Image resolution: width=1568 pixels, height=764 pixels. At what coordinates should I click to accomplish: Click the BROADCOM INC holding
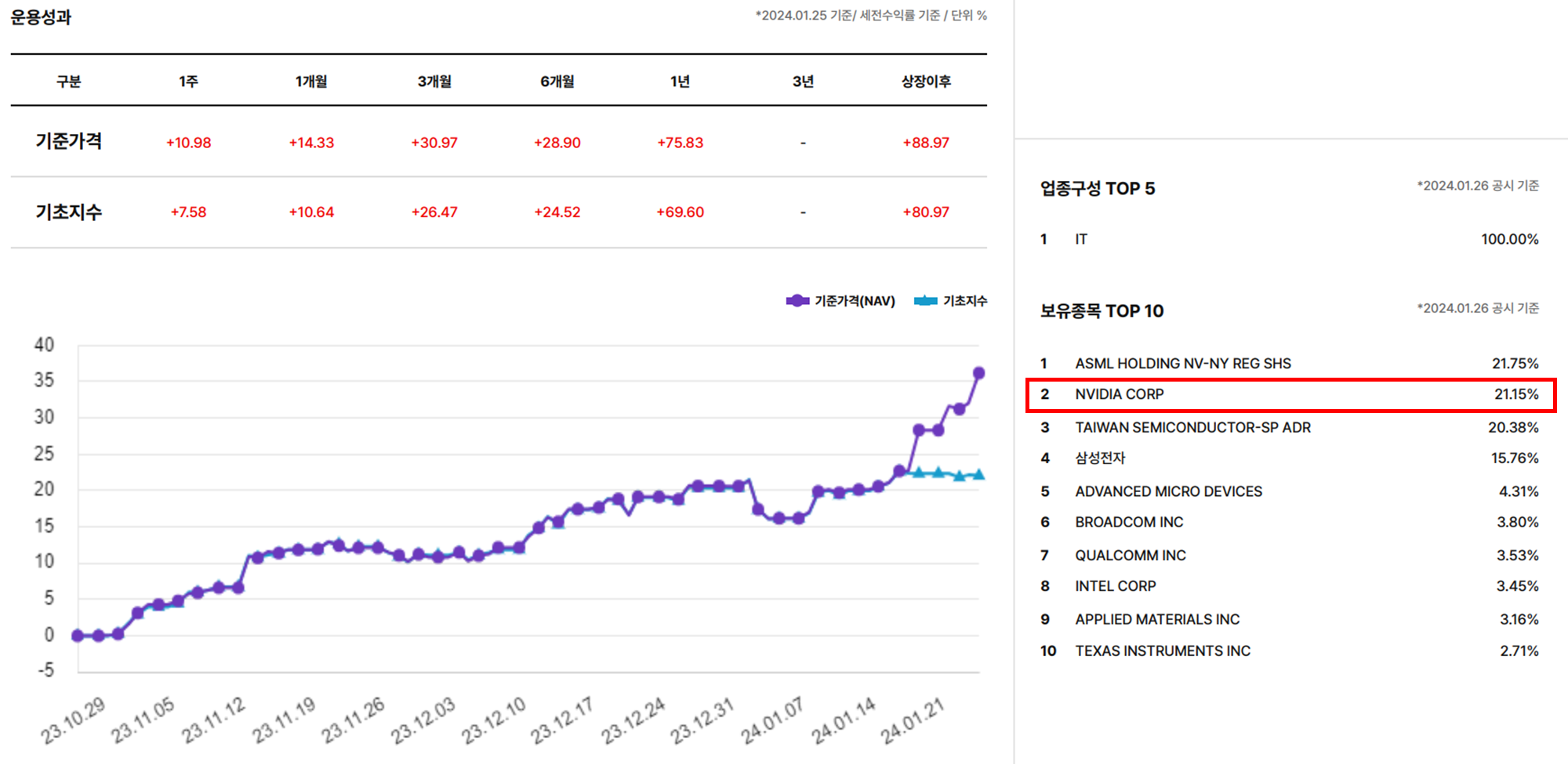(x=1129, y=522)
